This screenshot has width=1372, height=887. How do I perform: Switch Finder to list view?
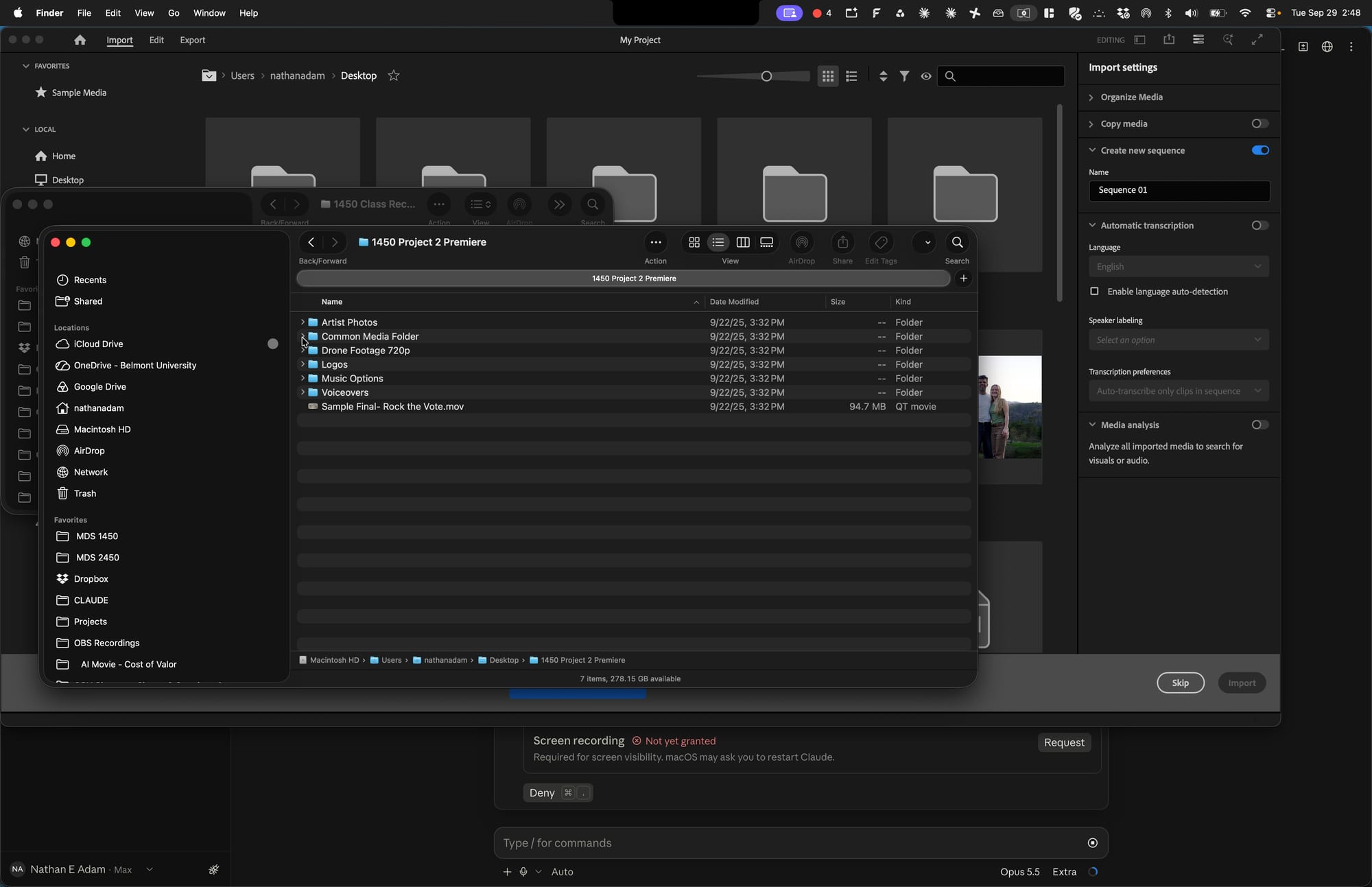pyautogui.click(x=718, y=242)
